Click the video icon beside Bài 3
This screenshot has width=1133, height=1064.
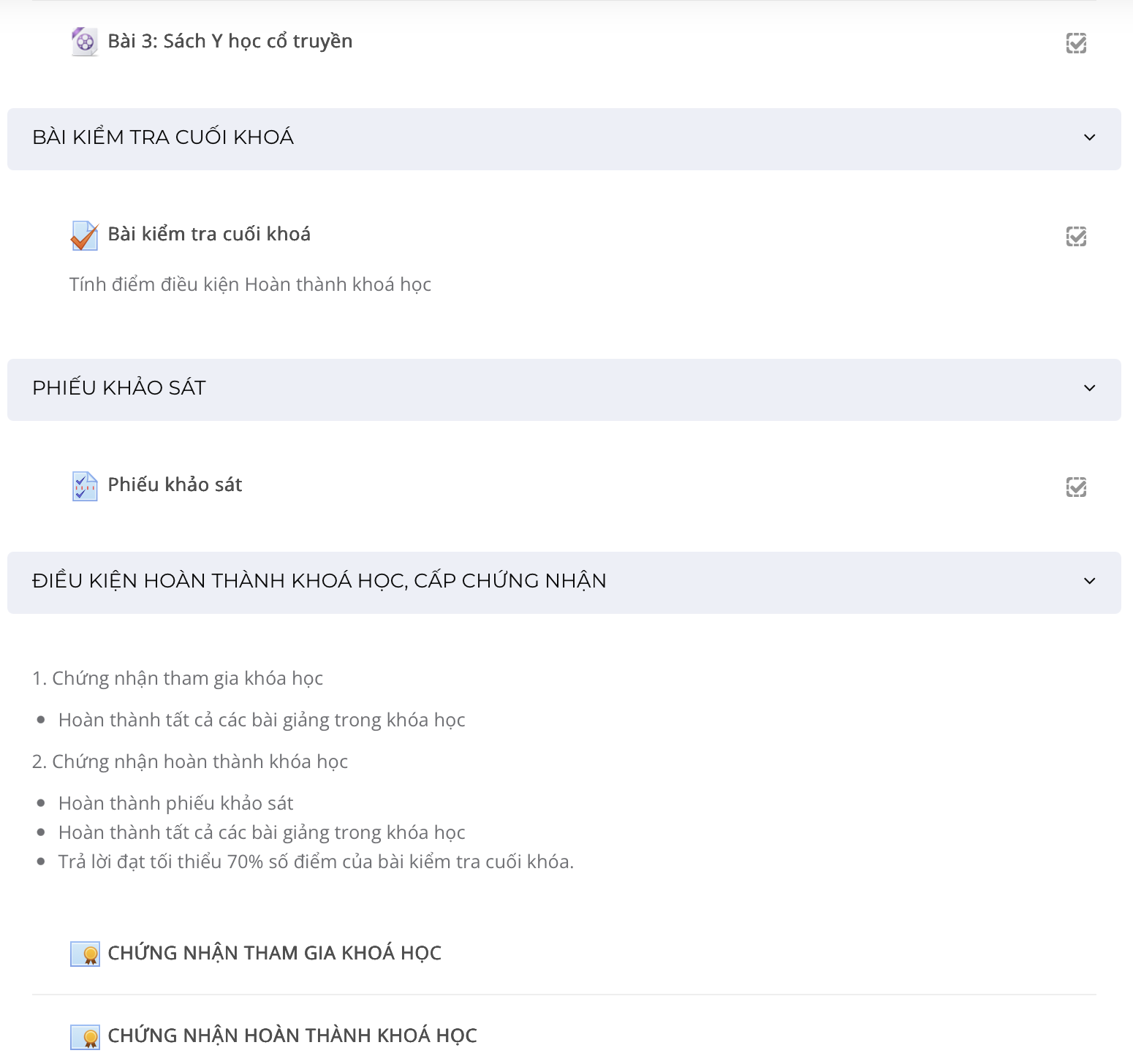pos(85,42)
